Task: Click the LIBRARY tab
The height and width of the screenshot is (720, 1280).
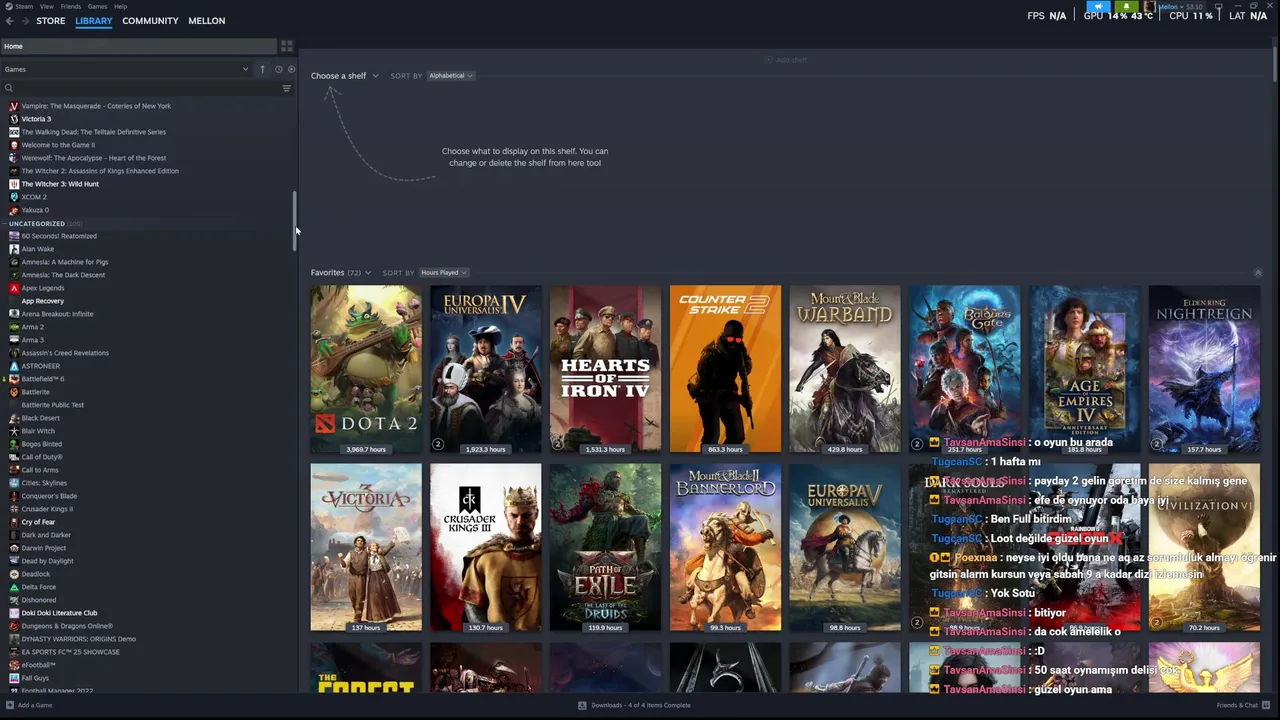Action: [x=94, y=21]
